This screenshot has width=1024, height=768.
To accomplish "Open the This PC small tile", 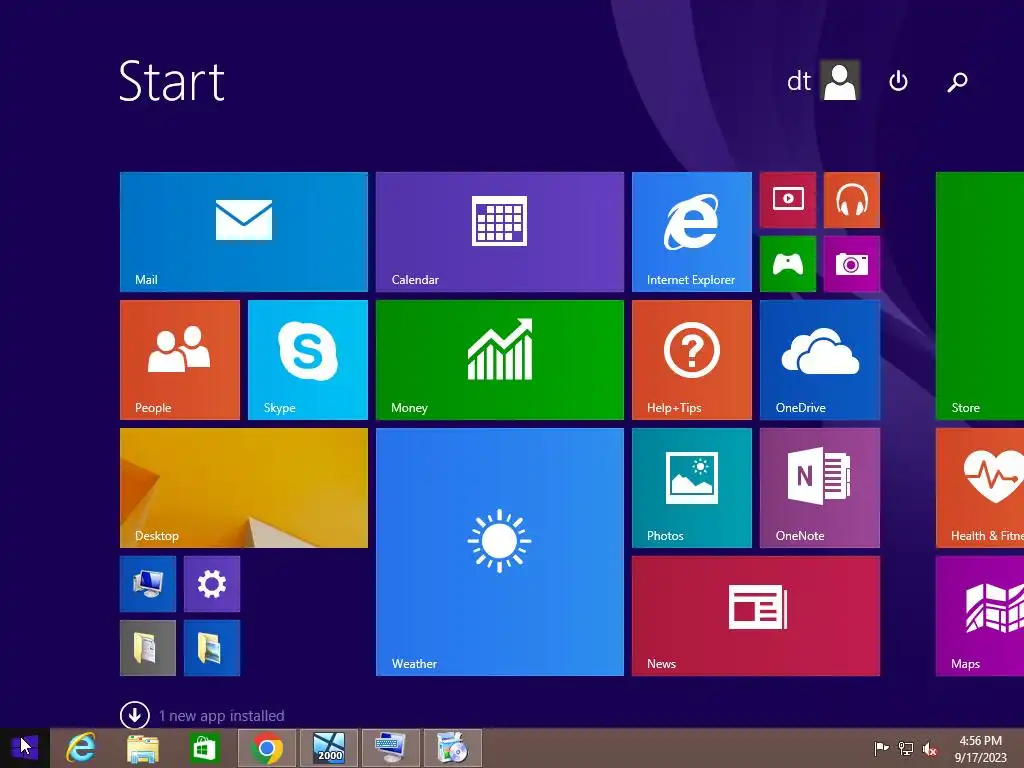I will (148, 584).
